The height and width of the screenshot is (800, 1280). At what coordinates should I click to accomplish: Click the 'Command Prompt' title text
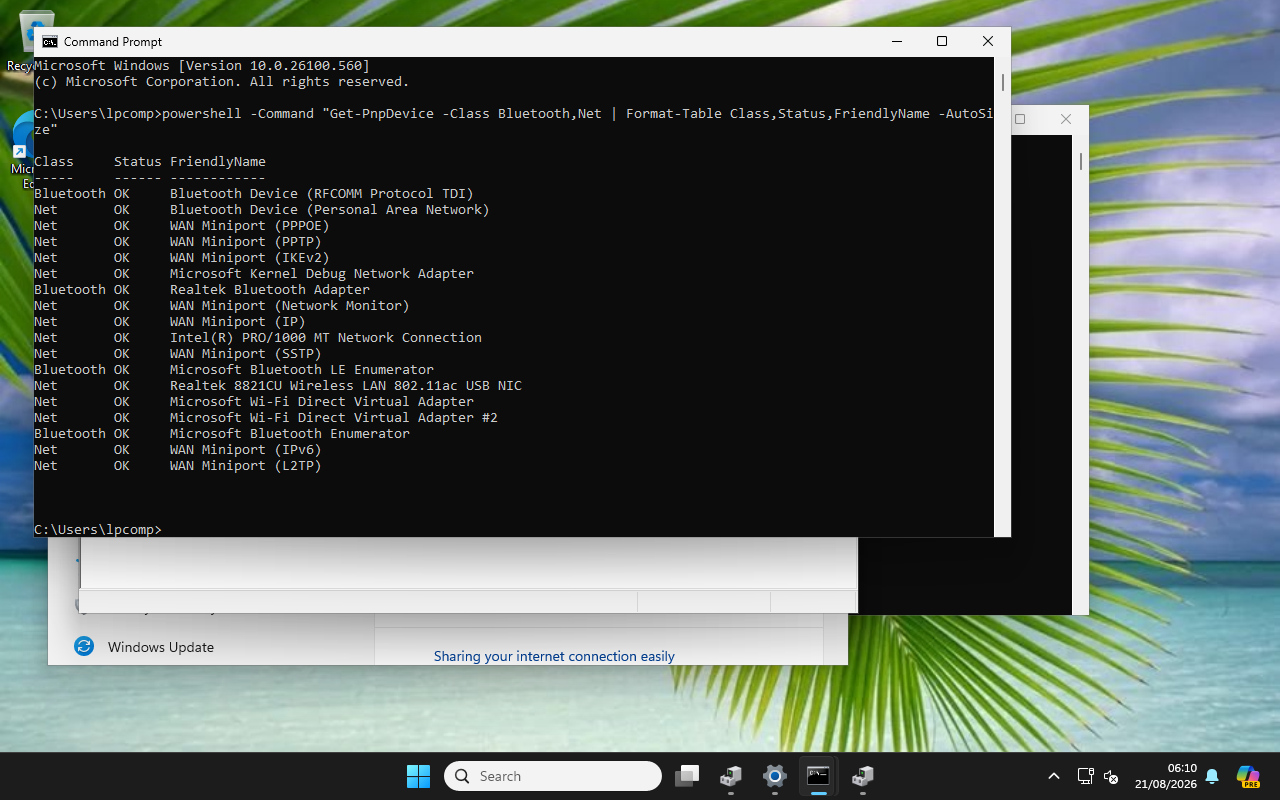pyautogui.click(x=113, y=41)
